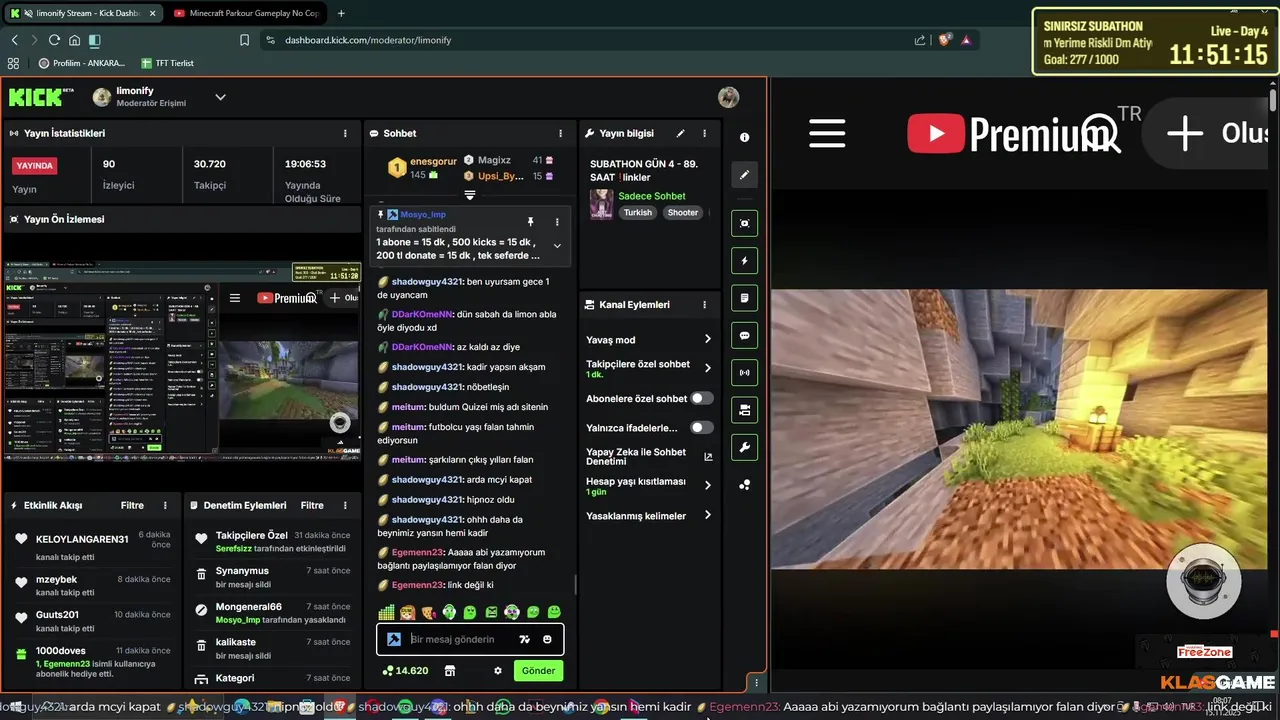Click the 14.620 kicks points balance
Screen dimensions: 1280x720
(405, 670)
